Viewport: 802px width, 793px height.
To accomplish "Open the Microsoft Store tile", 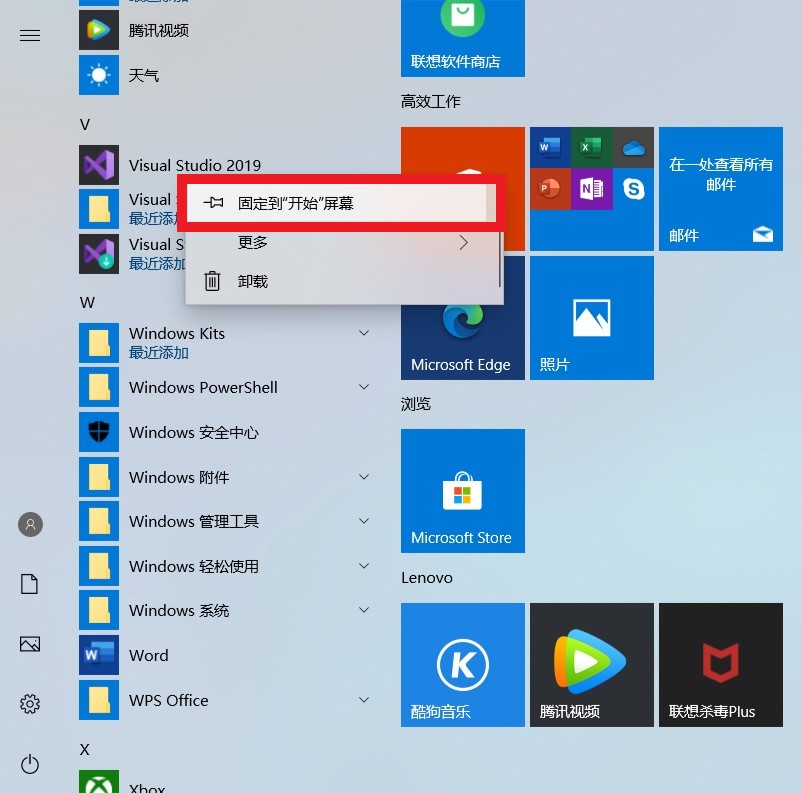I will [x=462, y=491].
